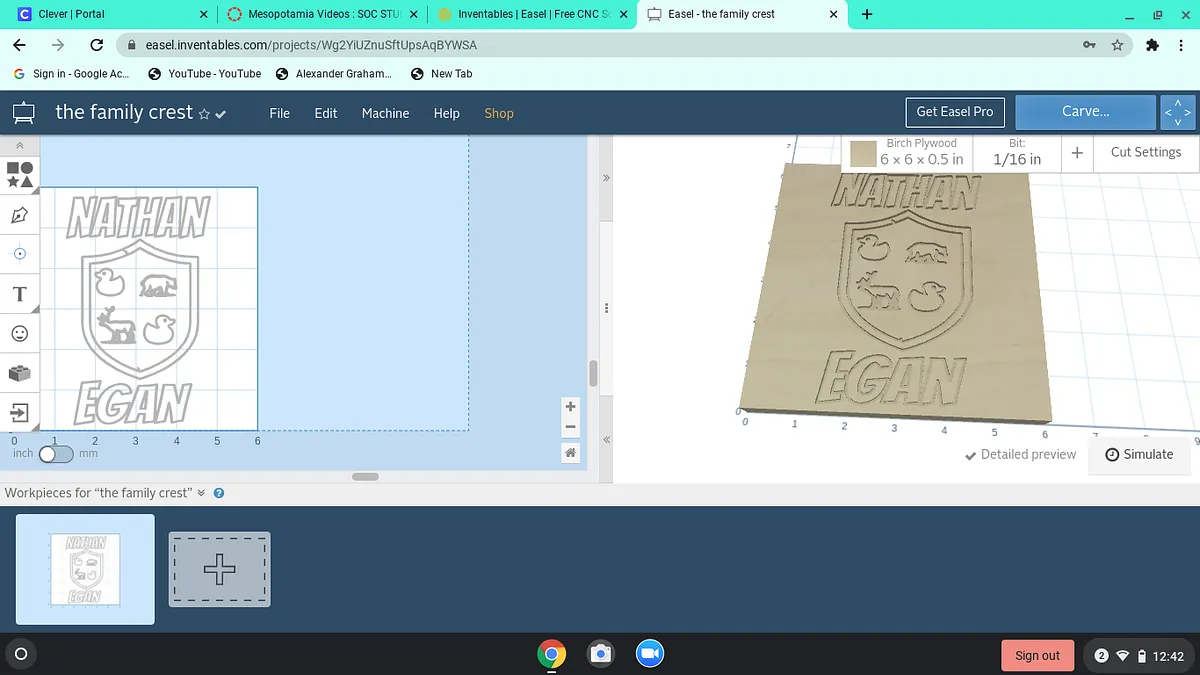Click the Import file icon

[x=20, y=412]
